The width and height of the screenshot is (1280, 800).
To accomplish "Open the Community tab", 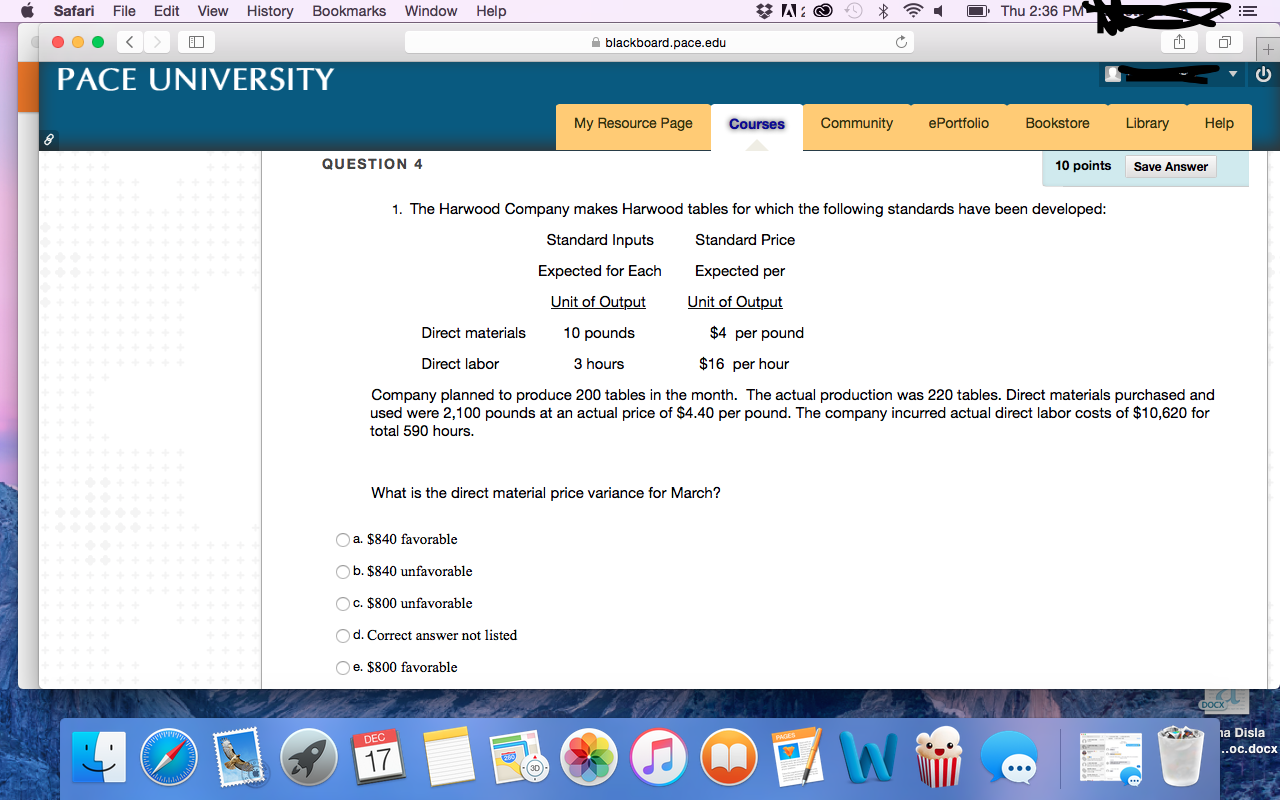I will click(857, 126).
